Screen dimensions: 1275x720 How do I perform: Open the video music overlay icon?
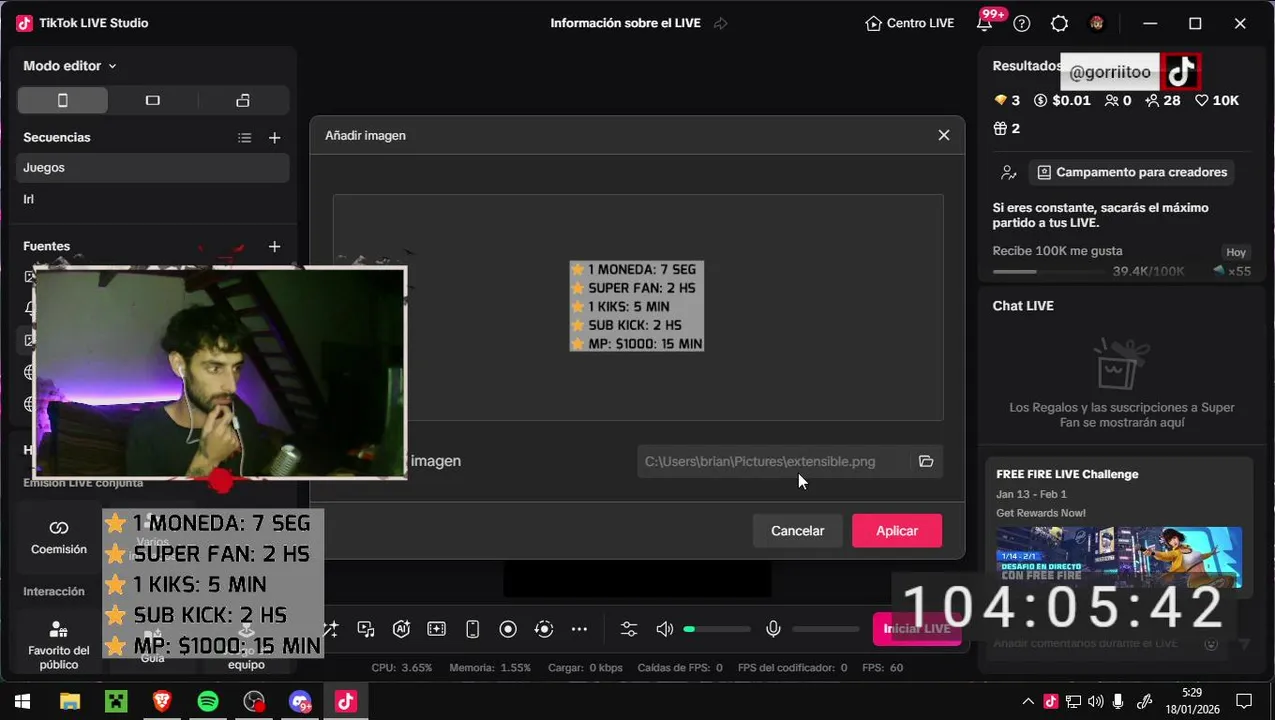point(366,629)
